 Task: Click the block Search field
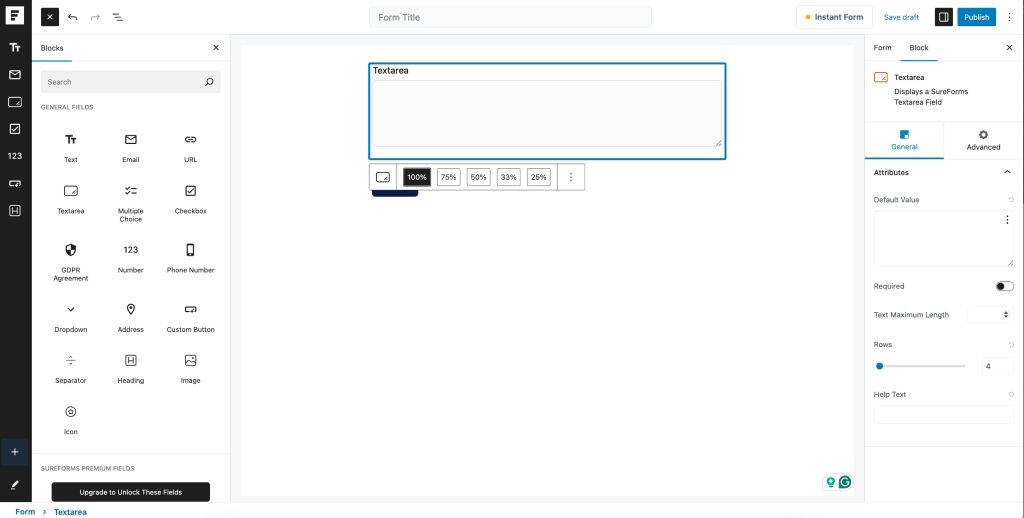(x=124, y=82)
